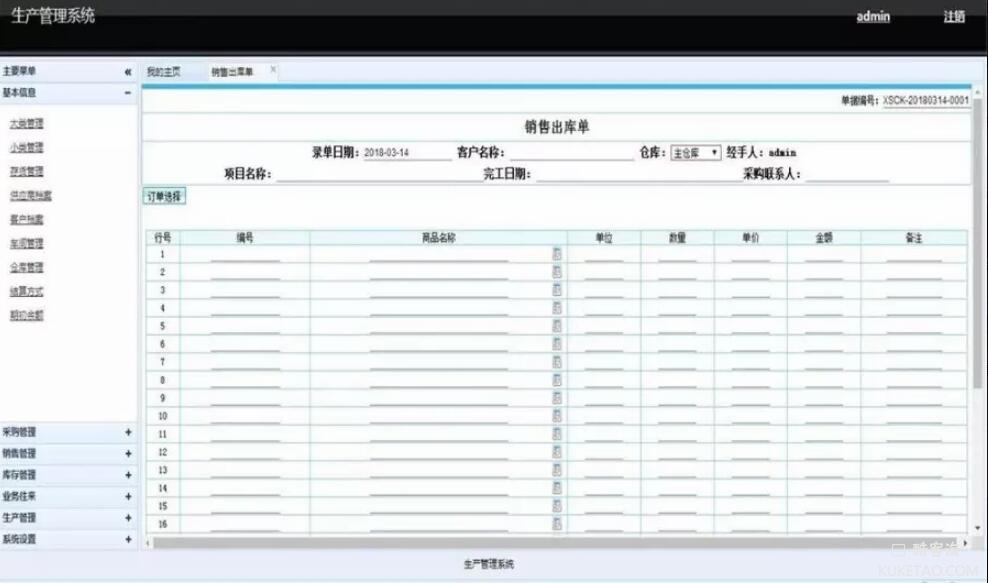Open product lookup icon in row 9
This screenshot has width=988, height=583.
pos(557,398)
